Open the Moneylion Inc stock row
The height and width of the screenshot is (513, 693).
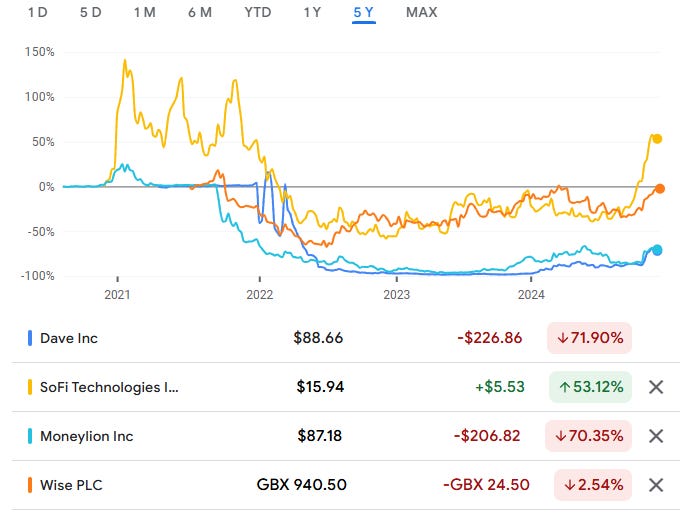point(346,436)
